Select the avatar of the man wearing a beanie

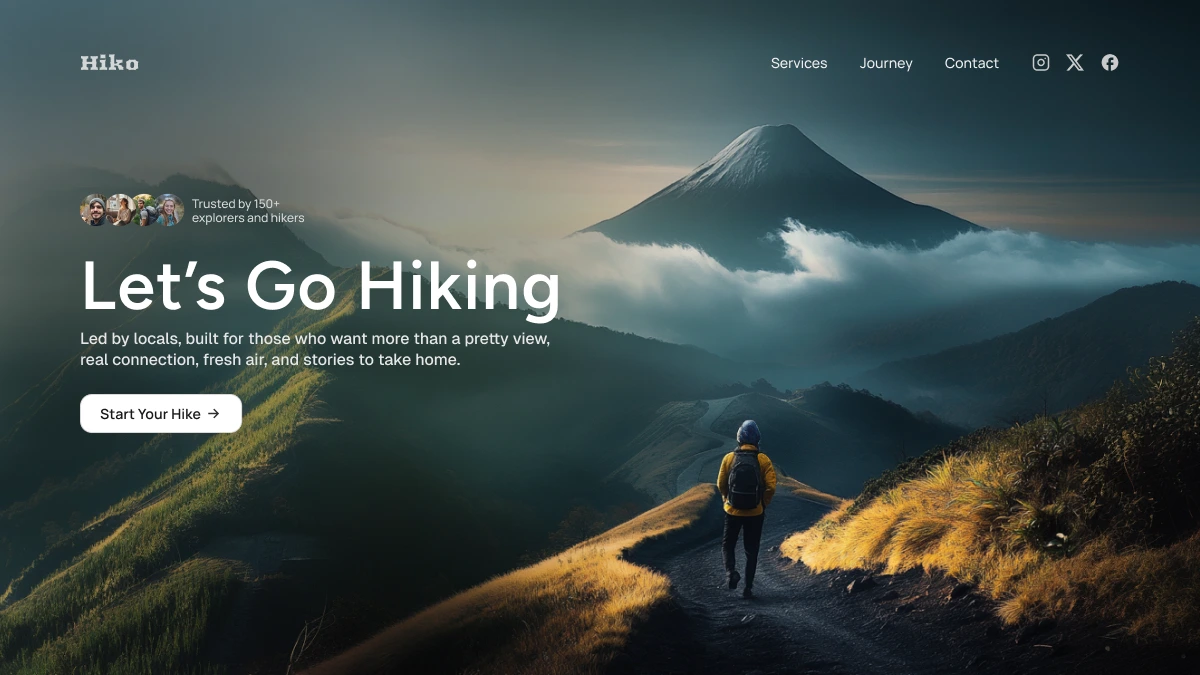[94, 210]
